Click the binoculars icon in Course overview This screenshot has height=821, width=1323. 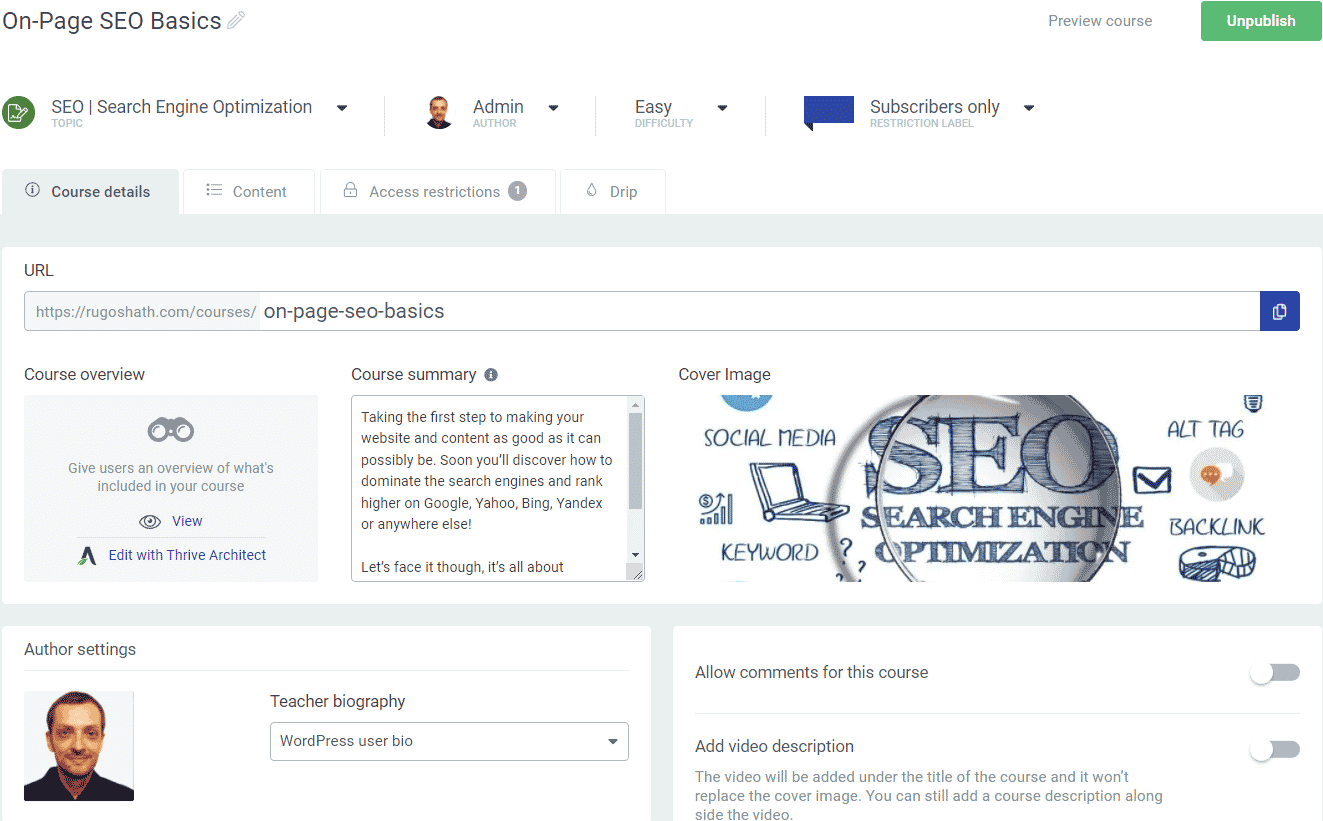(x=171, y=431)
